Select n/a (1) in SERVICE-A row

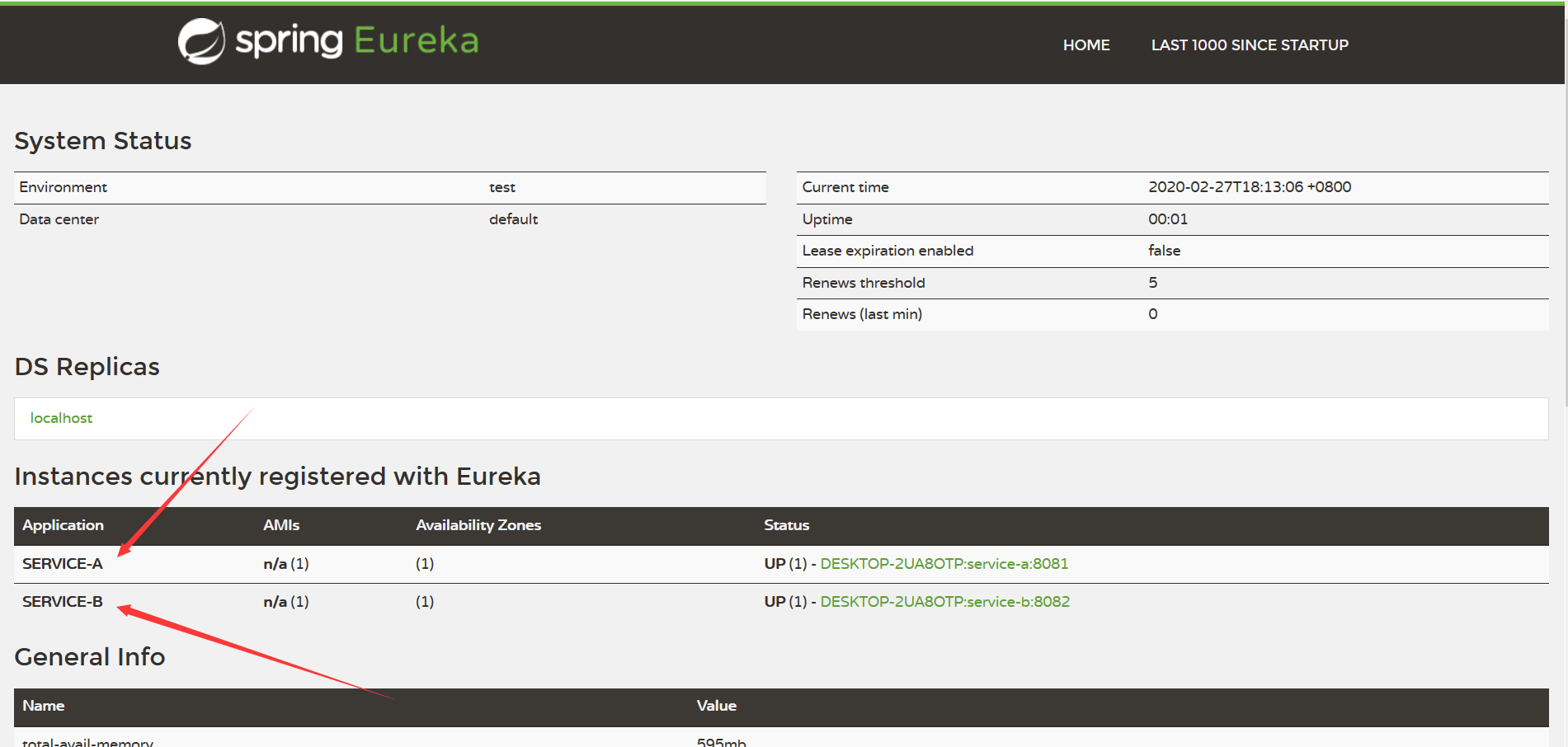[286, 564]
